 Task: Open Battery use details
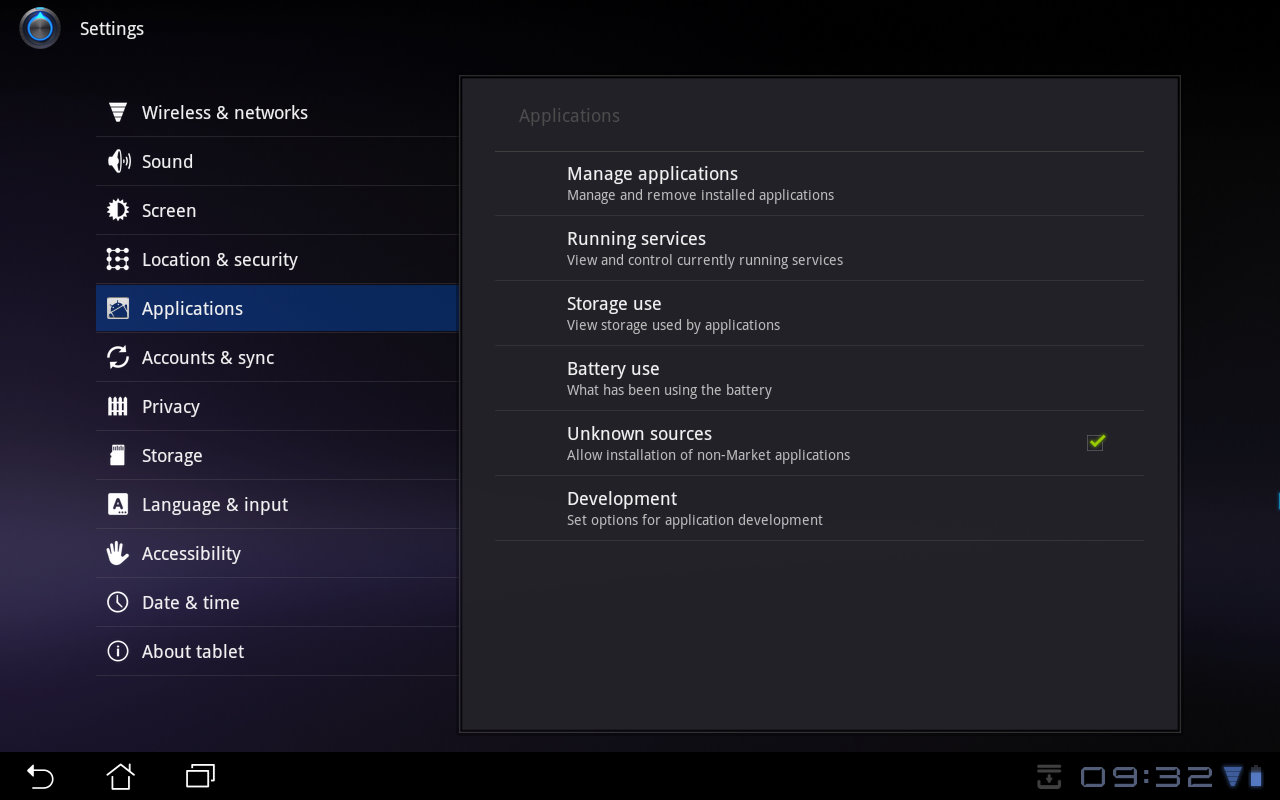[819, 379]
